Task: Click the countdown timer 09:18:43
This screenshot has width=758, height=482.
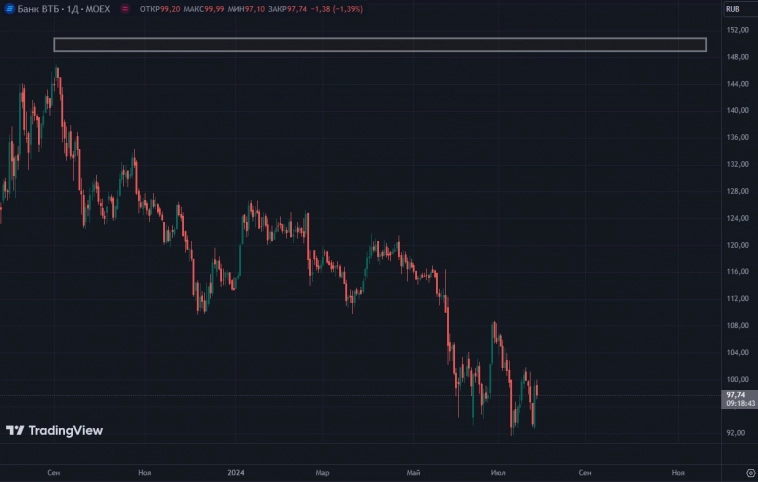Action: tap(740, 403)
